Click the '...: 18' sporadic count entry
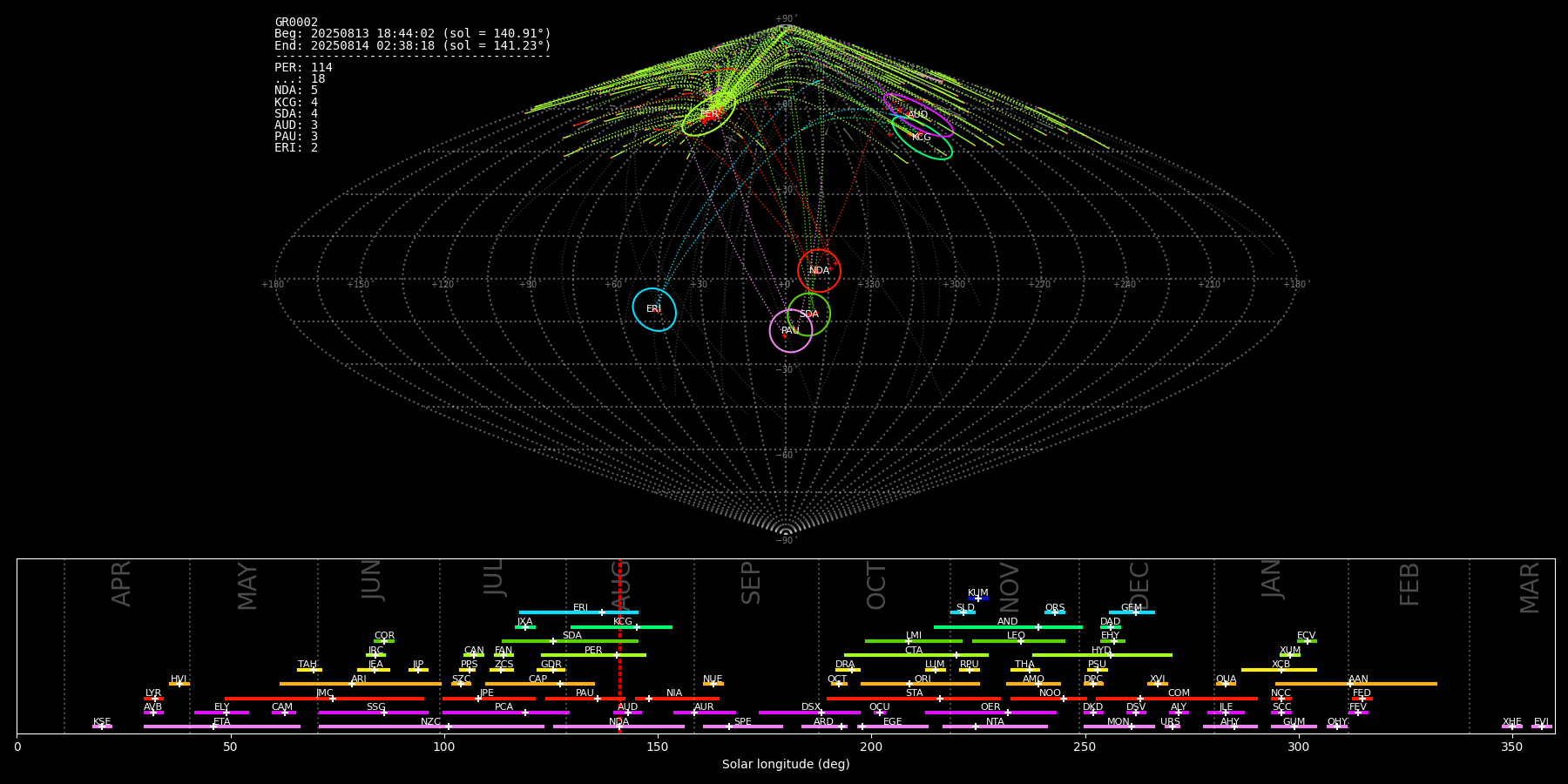Screen dimensions: 1568x784 pyautogui.click(x=300, y=79)
